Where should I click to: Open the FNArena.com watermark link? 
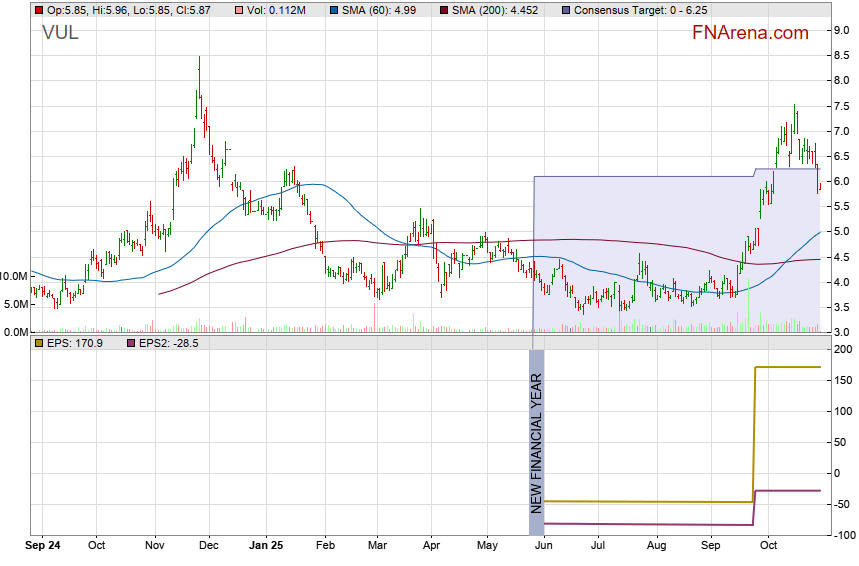coord(750,33)
